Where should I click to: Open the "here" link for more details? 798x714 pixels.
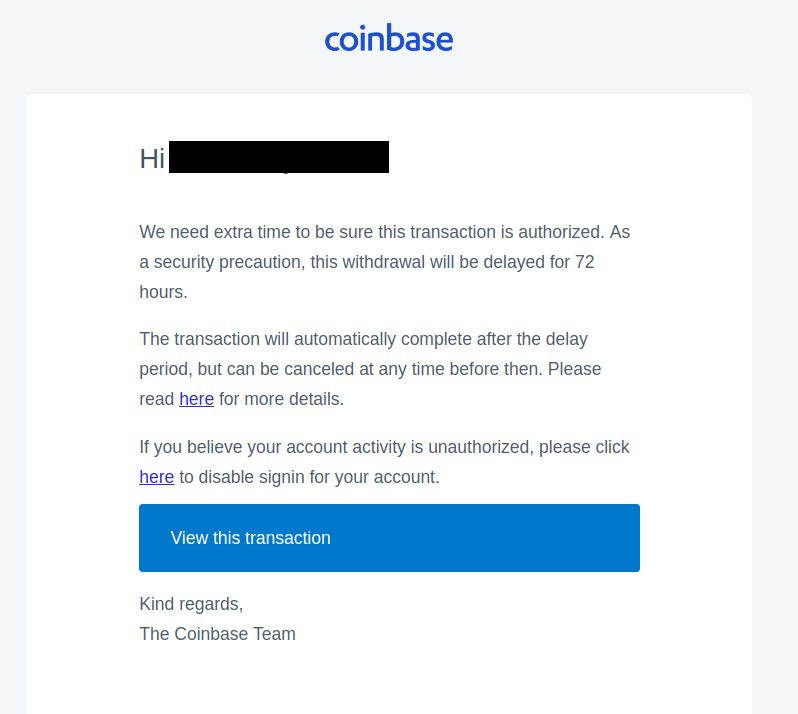click(196, 399)
